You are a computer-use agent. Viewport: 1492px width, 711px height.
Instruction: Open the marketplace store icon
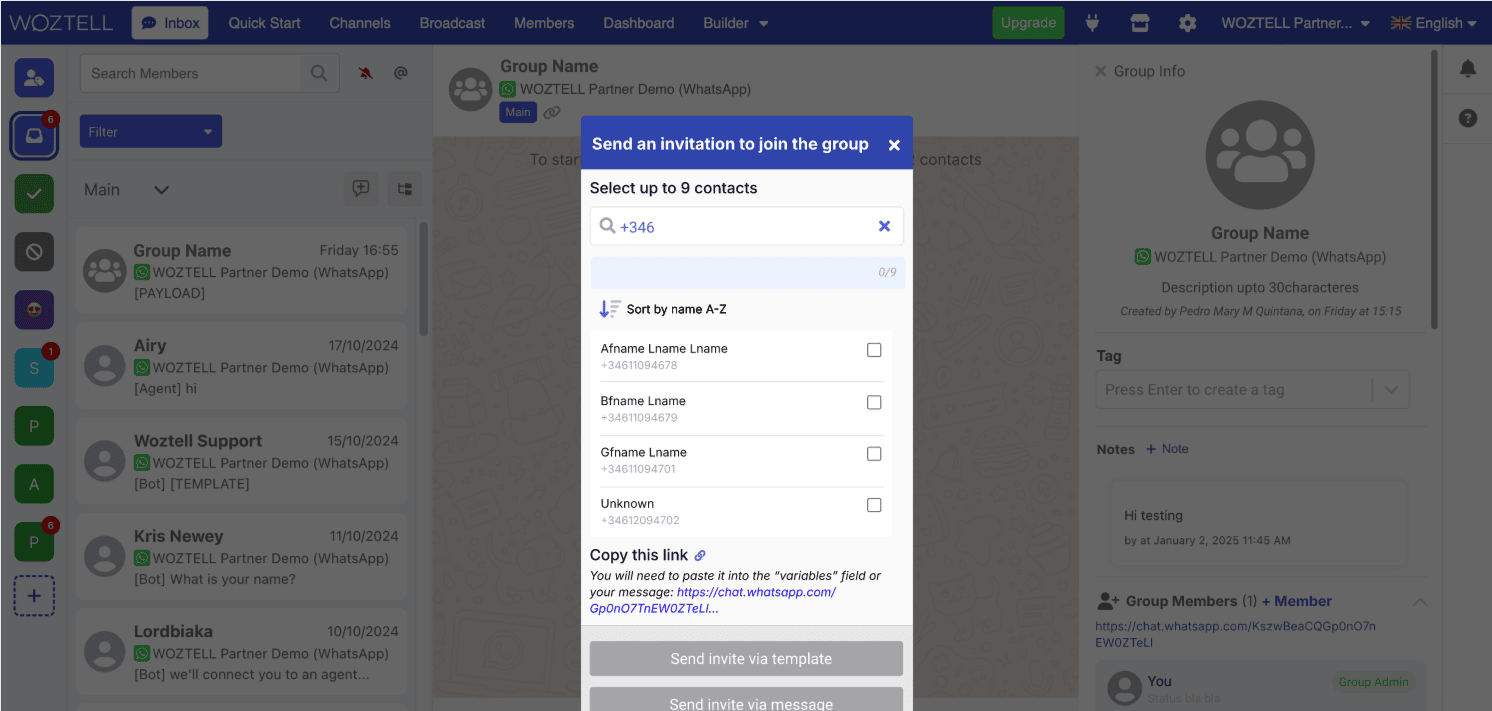1139,23
